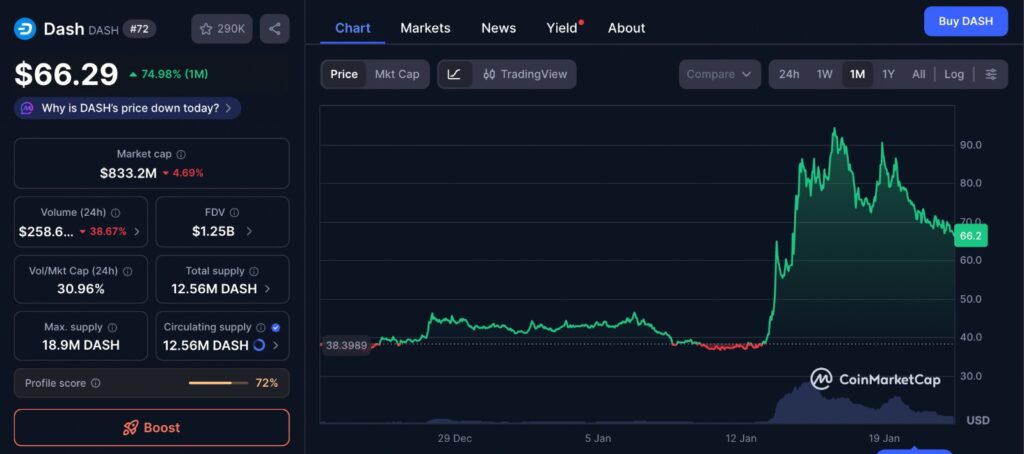Expand FDV details chevron
This screenshot has width=1024, height=454.
[249, 231]
